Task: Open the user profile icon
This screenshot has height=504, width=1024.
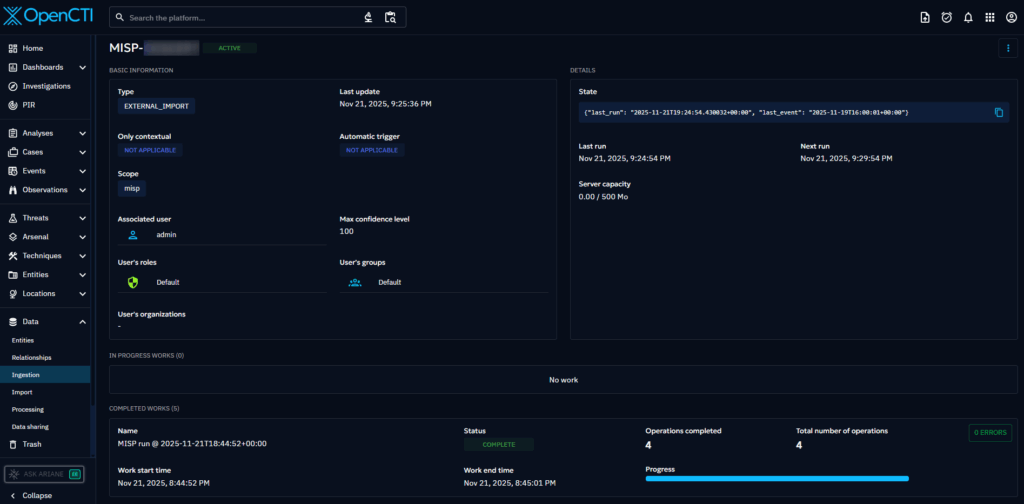Action: pos(1011,17)
